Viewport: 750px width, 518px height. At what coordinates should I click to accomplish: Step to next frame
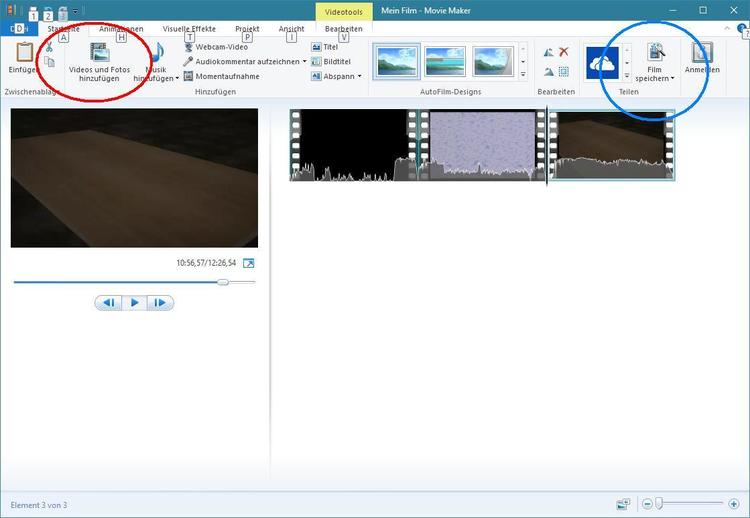click(x=160, y=303)
